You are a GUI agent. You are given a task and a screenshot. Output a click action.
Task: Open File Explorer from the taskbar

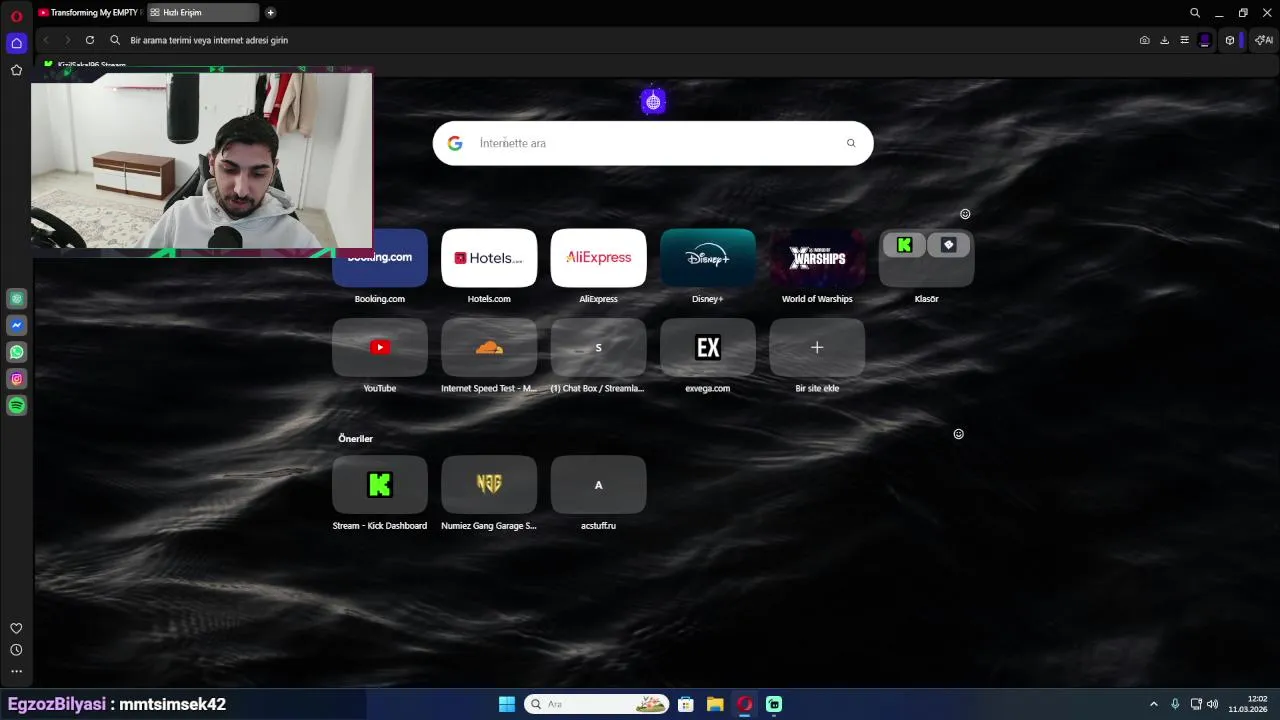click(x=715, y=704)
